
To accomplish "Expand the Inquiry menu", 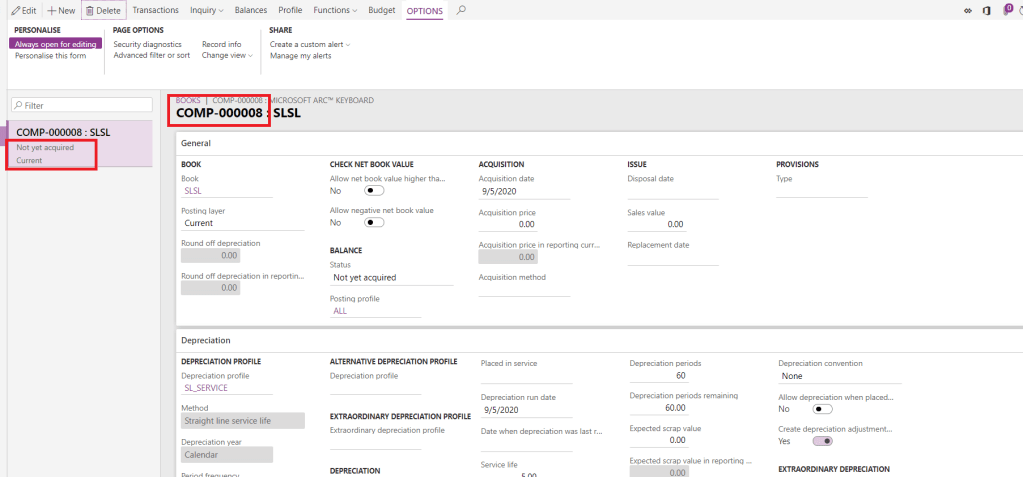I will (207, 10).
